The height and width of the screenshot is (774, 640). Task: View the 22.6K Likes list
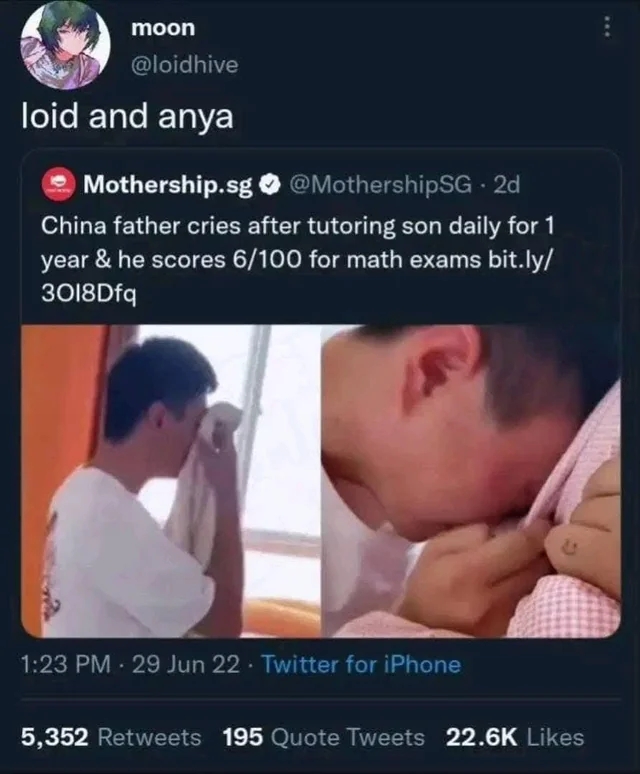(515, 737)
